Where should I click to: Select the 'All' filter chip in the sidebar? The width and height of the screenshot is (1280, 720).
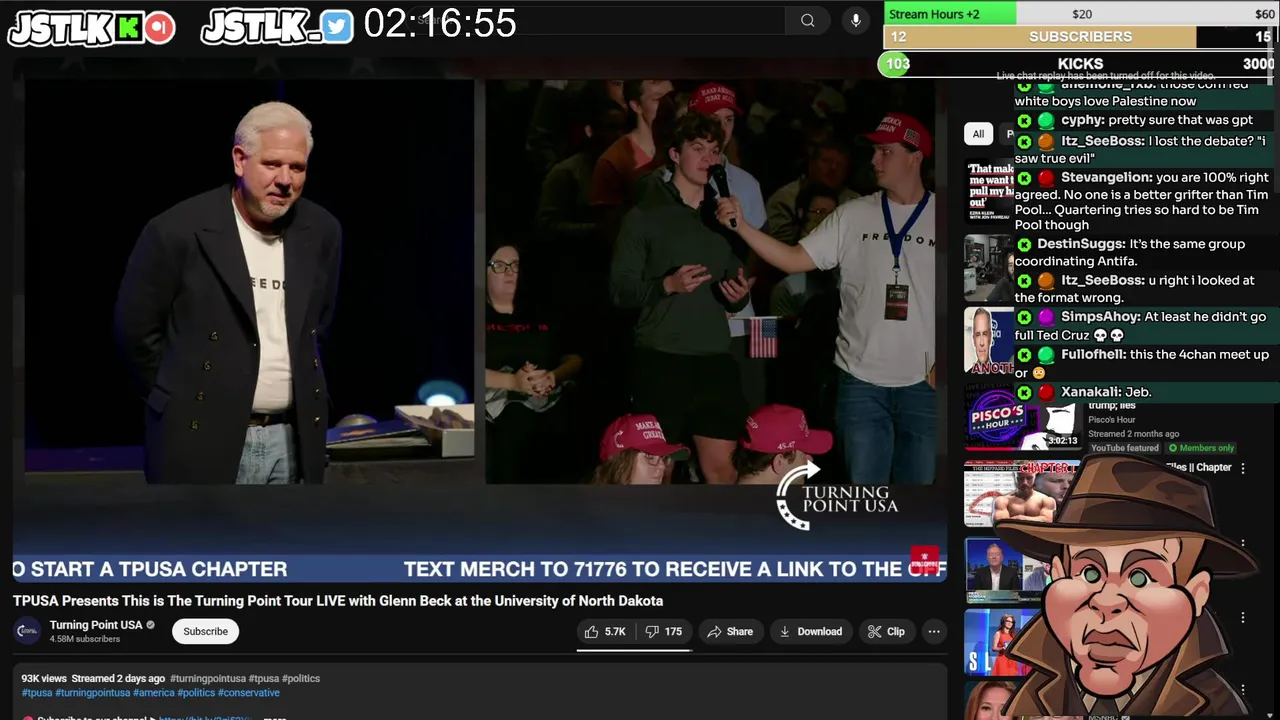click(x=978, y=134)
